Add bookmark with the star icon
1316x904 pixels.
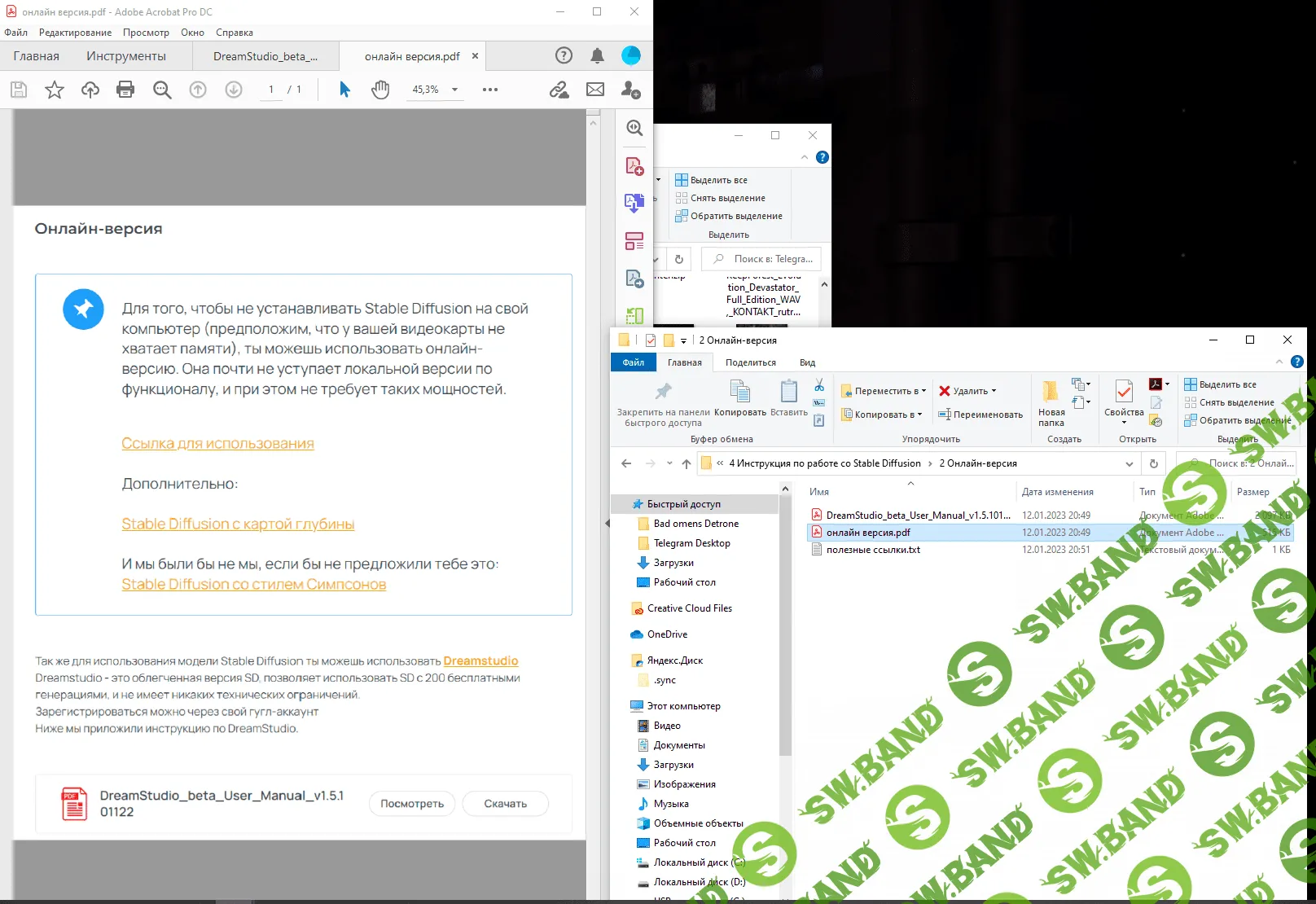pos(55,90)
